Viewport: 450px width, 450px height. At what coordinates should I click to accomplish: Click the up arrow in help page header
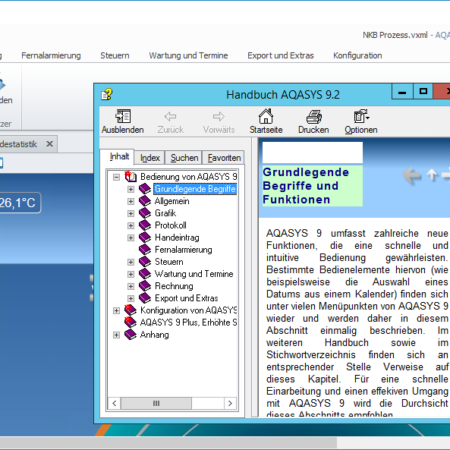point(432,175)
